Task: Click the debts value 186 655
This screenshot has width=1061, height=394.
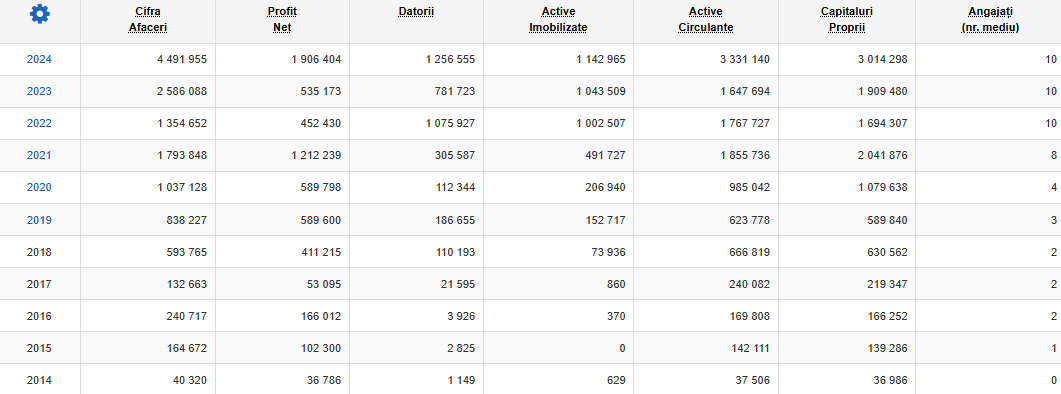Action: (455, 220)
